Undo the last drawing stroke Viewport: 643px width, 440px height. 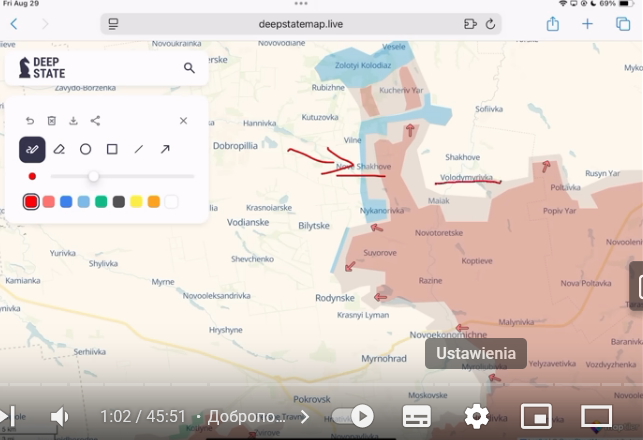(x=30, y=121)
